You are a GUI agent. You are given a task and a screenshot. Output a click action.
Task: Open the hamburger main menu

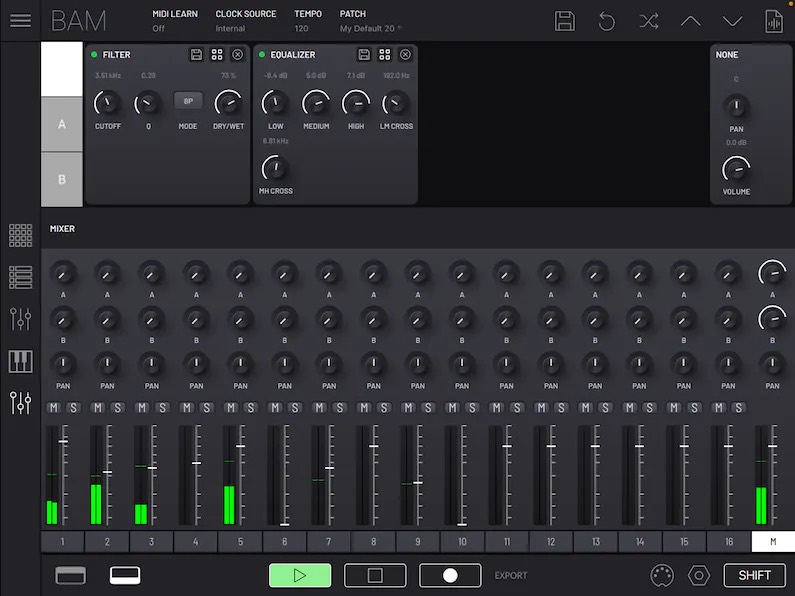20,20
